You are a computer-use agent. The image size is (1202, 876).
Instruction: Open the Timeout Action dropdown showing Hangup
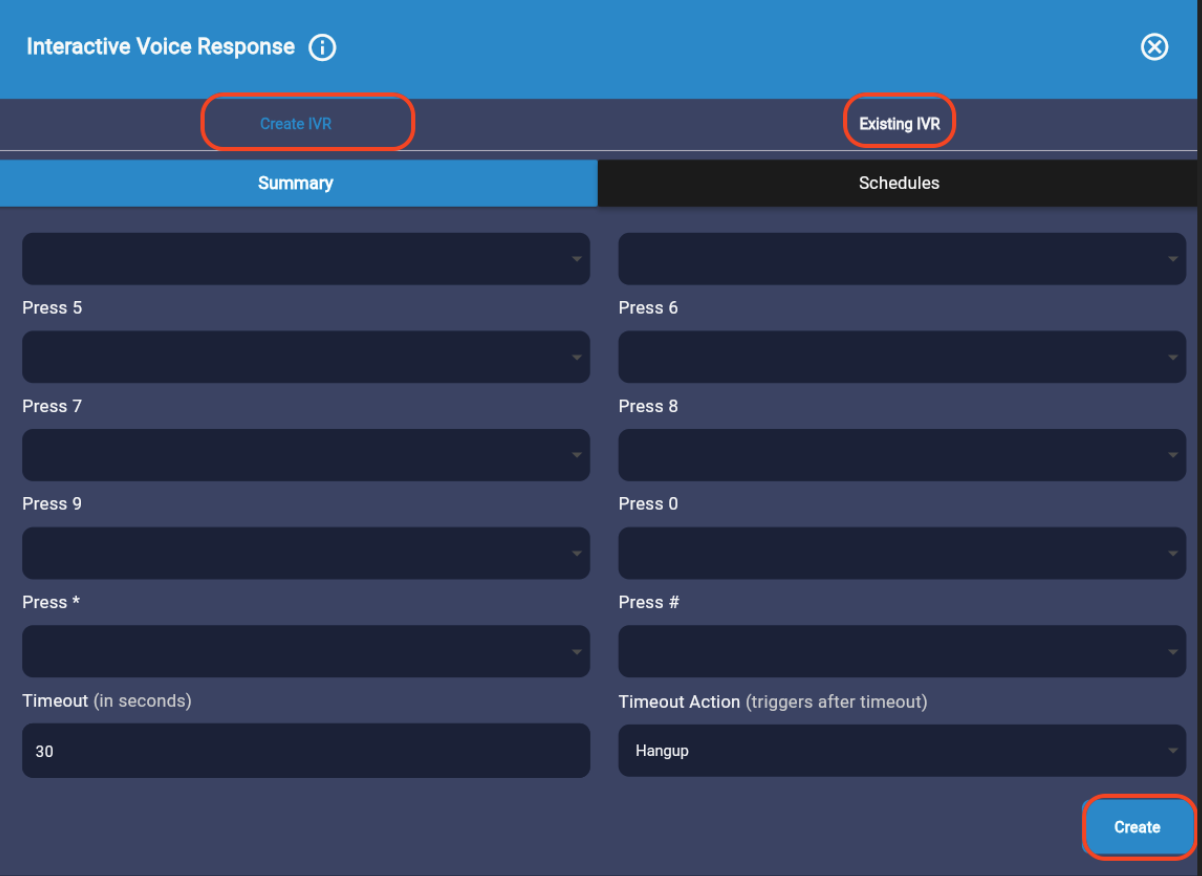[x=902, y=751]
